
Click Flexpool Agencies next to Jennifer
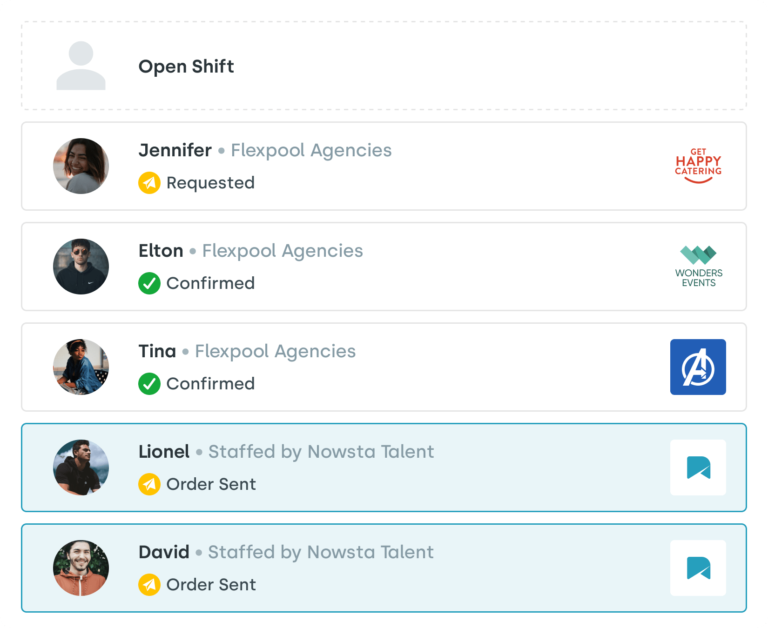311,150
